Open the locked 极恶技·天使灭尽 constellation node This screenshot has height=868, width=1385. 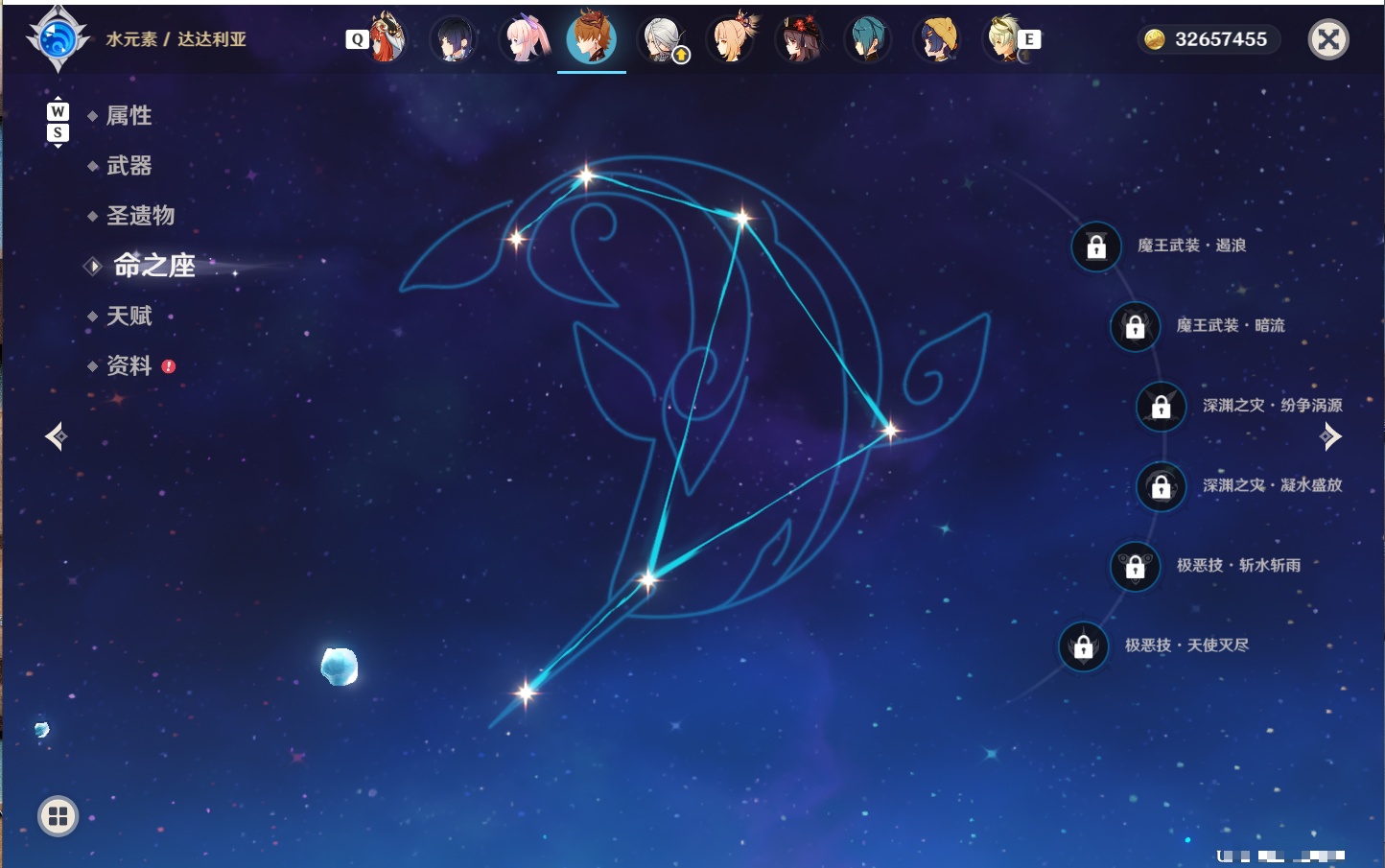1084,645
